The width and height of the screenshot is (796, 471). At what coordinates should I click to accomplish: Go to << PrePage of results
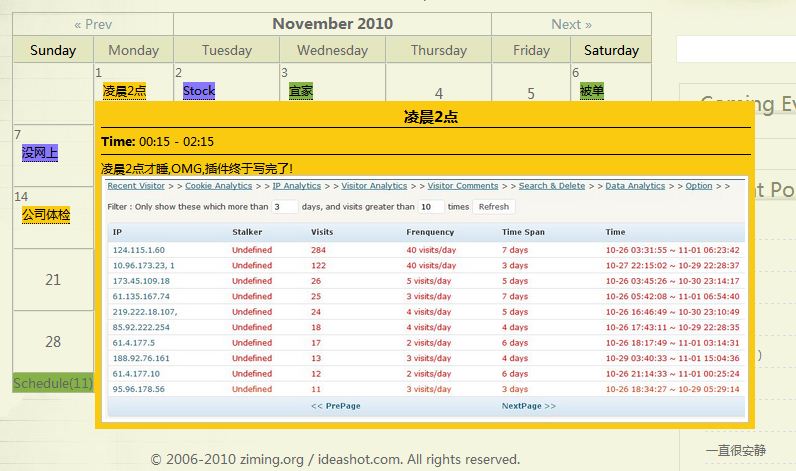(x=335, y=406)
